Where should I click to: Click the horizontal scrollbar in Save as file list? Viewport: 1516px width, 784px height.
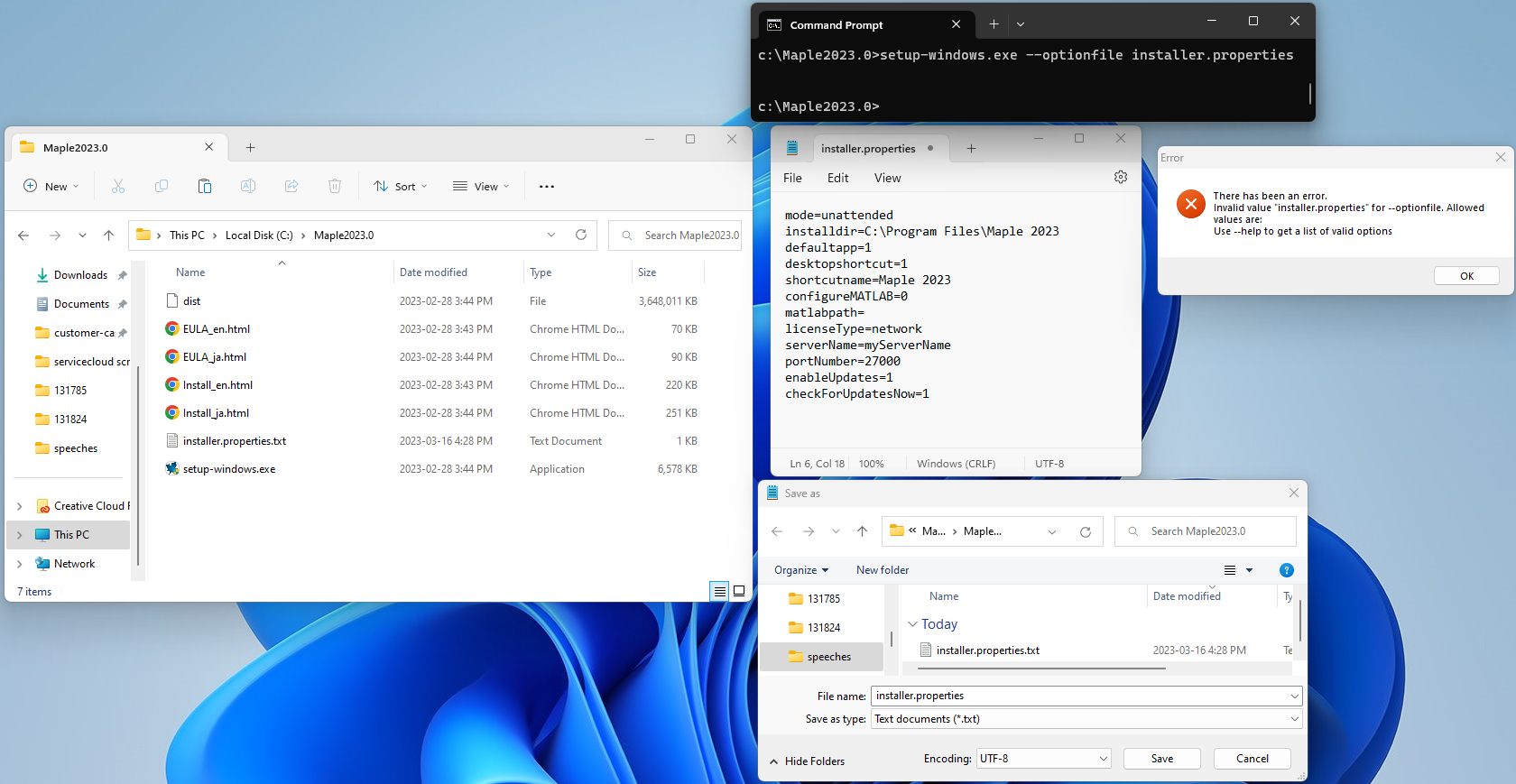coord(1041,669)
